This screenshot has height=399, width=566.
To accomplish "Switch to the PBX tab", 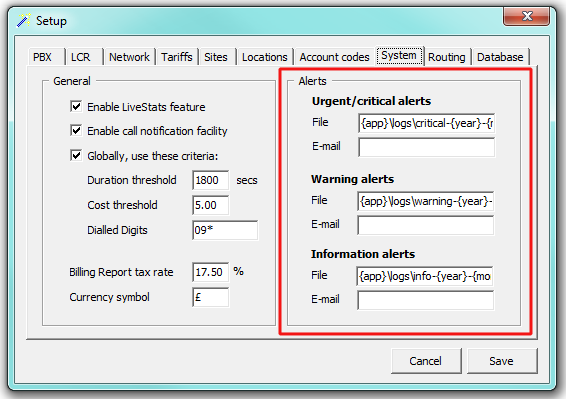I will tap(47, 57).
